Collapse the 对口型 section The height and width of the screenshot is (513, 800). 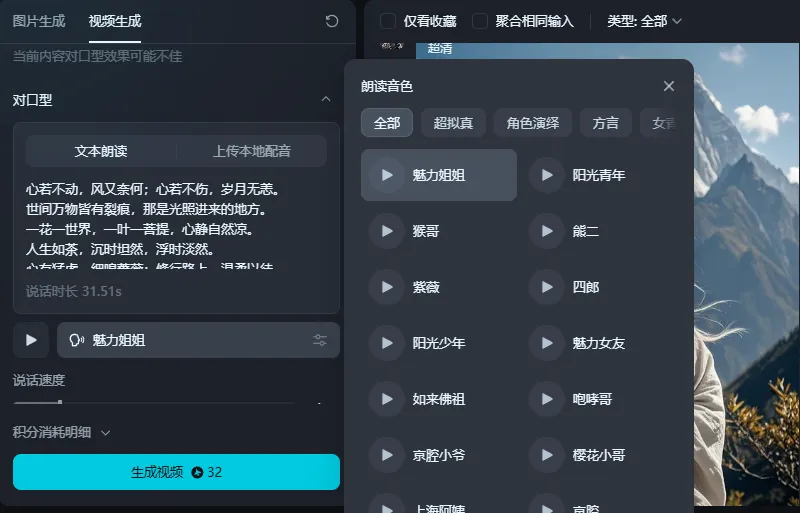(326, 100)
